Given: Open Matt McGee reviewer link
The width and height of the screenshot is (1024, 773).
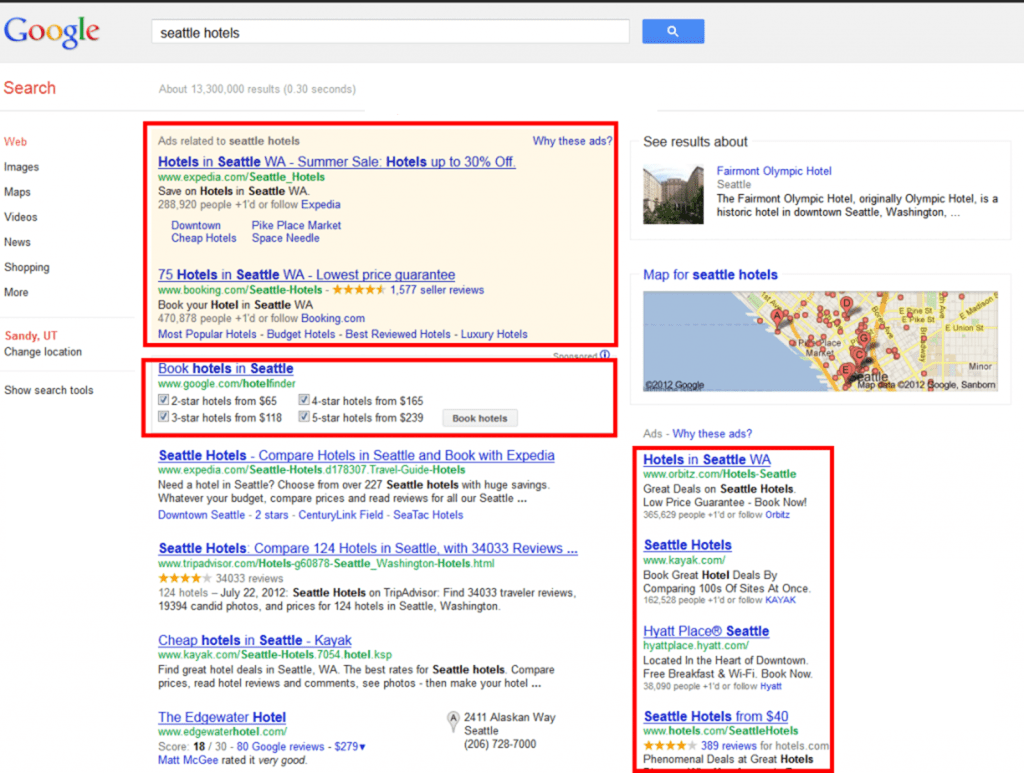Looking at the screenshot, I should click(188, 760).
